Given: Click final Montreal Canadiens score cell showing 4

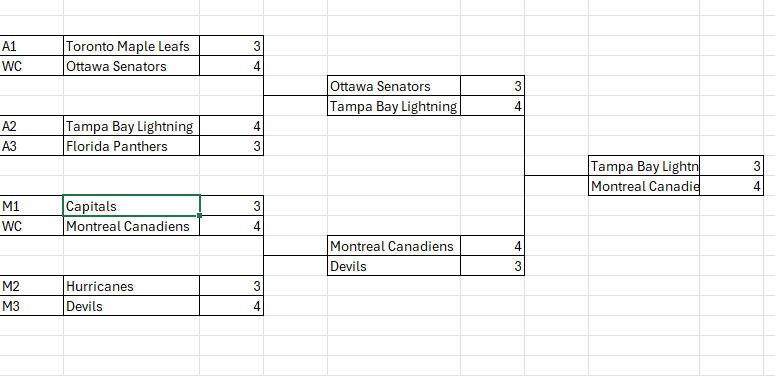Looking at the screenshot, I should click(x=732, y=186).
